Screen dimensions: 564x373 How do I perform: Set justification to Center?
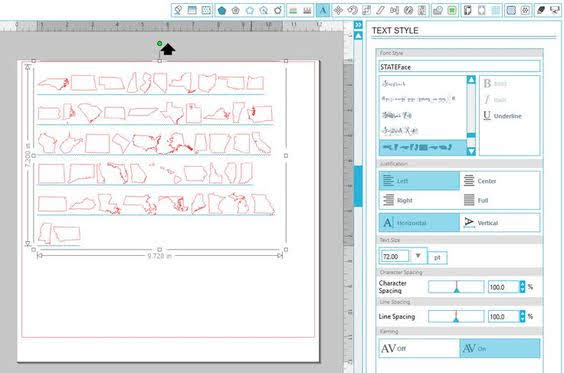pos(500,181)
